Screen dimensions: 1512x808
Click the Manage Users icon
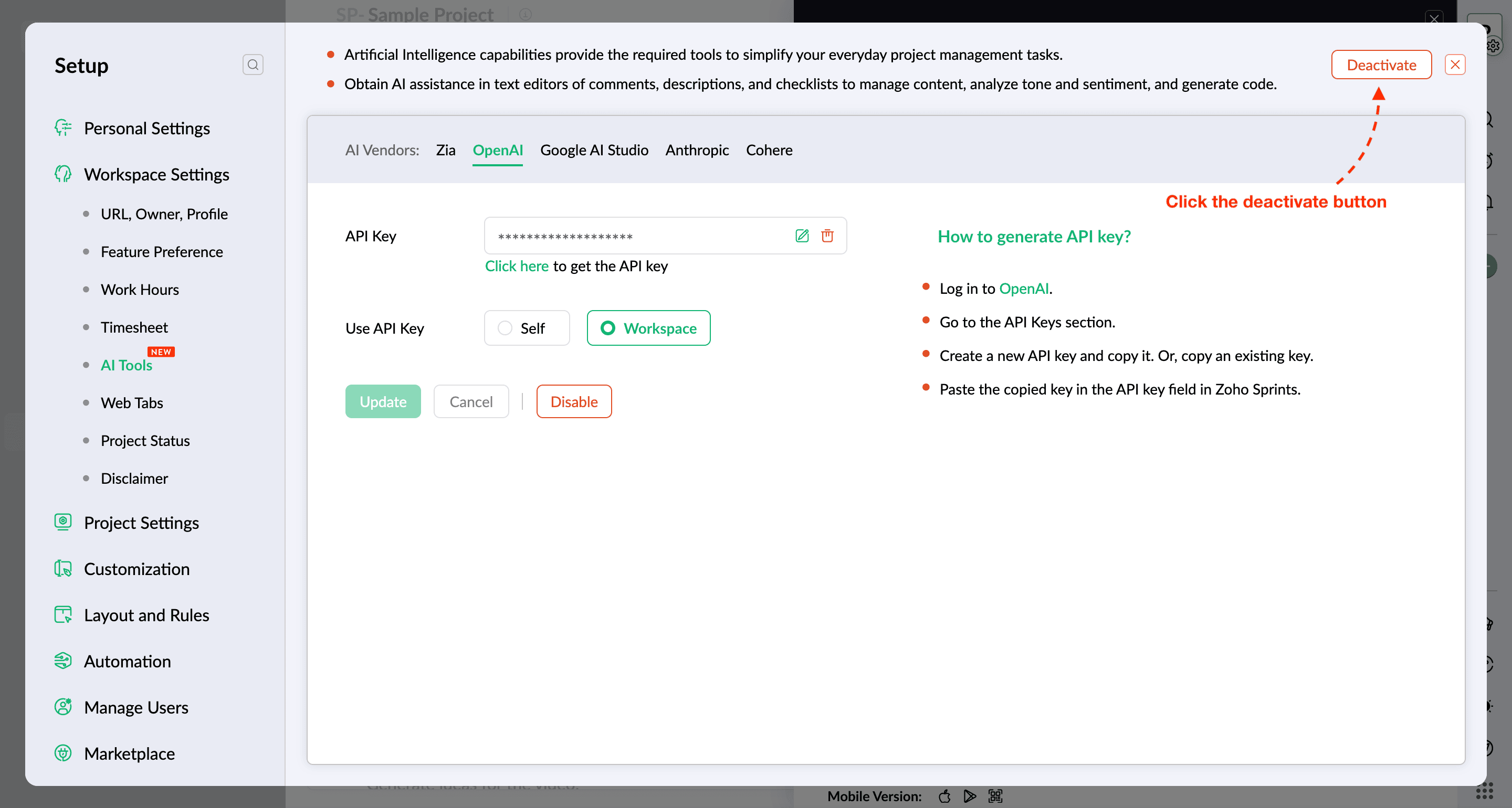point(63,707)
